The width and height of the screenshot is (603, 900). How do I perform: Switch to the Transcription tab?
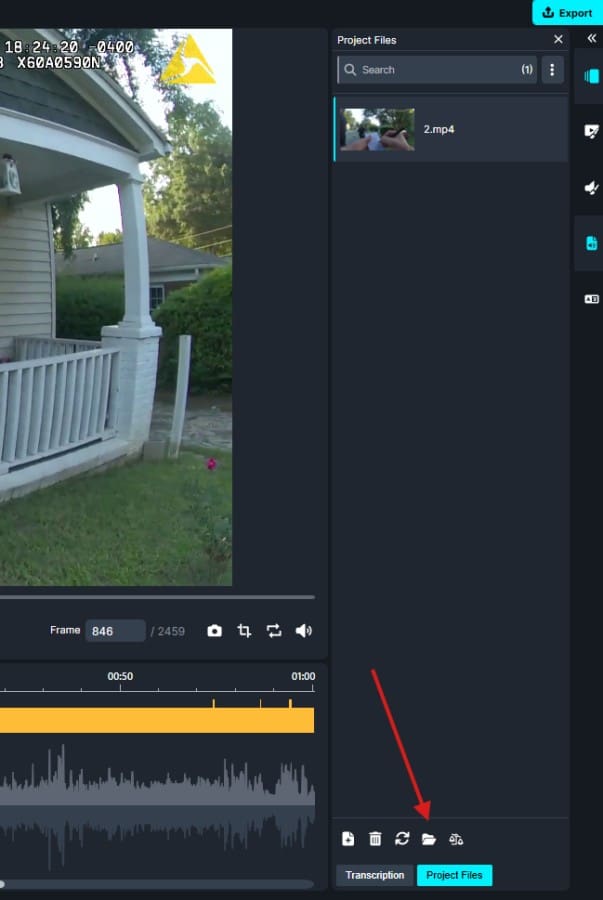tap(375, 875)
